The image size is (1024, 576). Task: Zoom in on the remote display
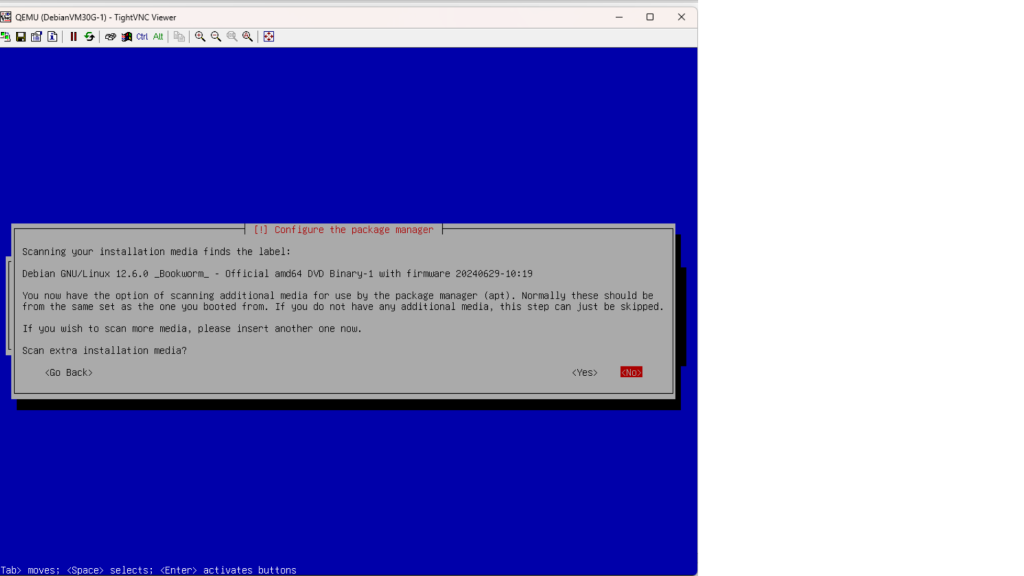(x=200, y=37)
